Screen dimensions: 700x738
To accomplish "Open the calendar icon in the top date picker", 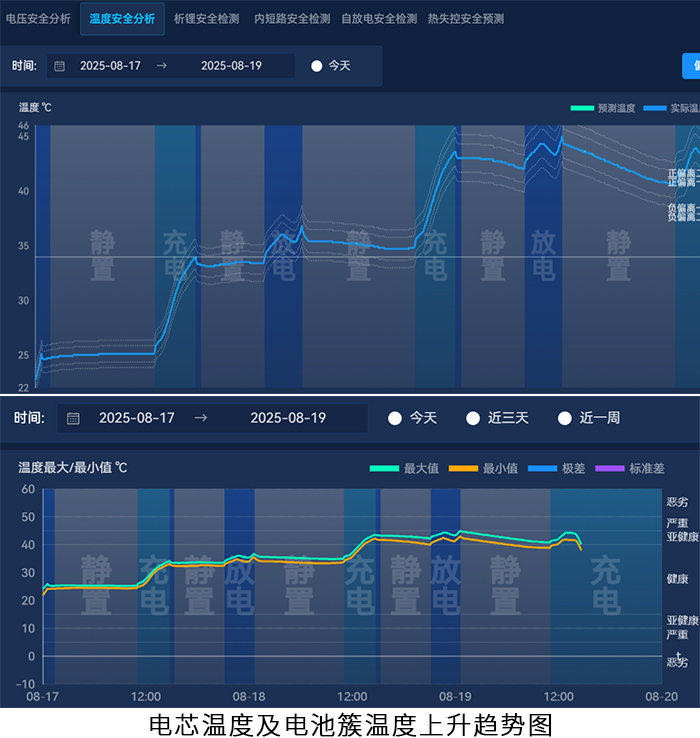I will pyautogui.click(x=59, y=66).
